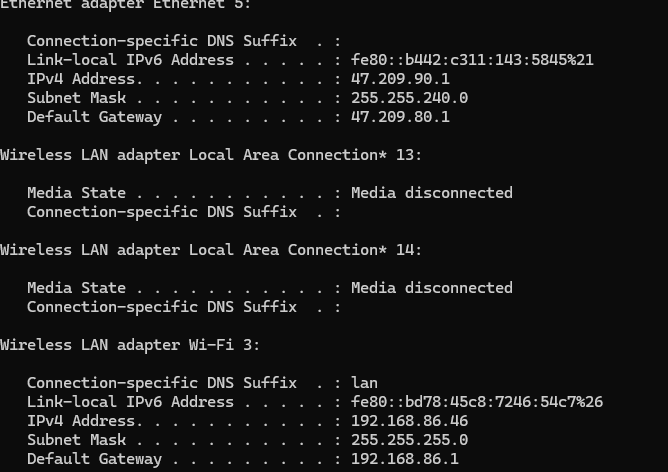Screen dimensions: 668x472
Task: Click the Ethernet 5 subnet mask 255.255.240.0
Action: tap(409, 98)
